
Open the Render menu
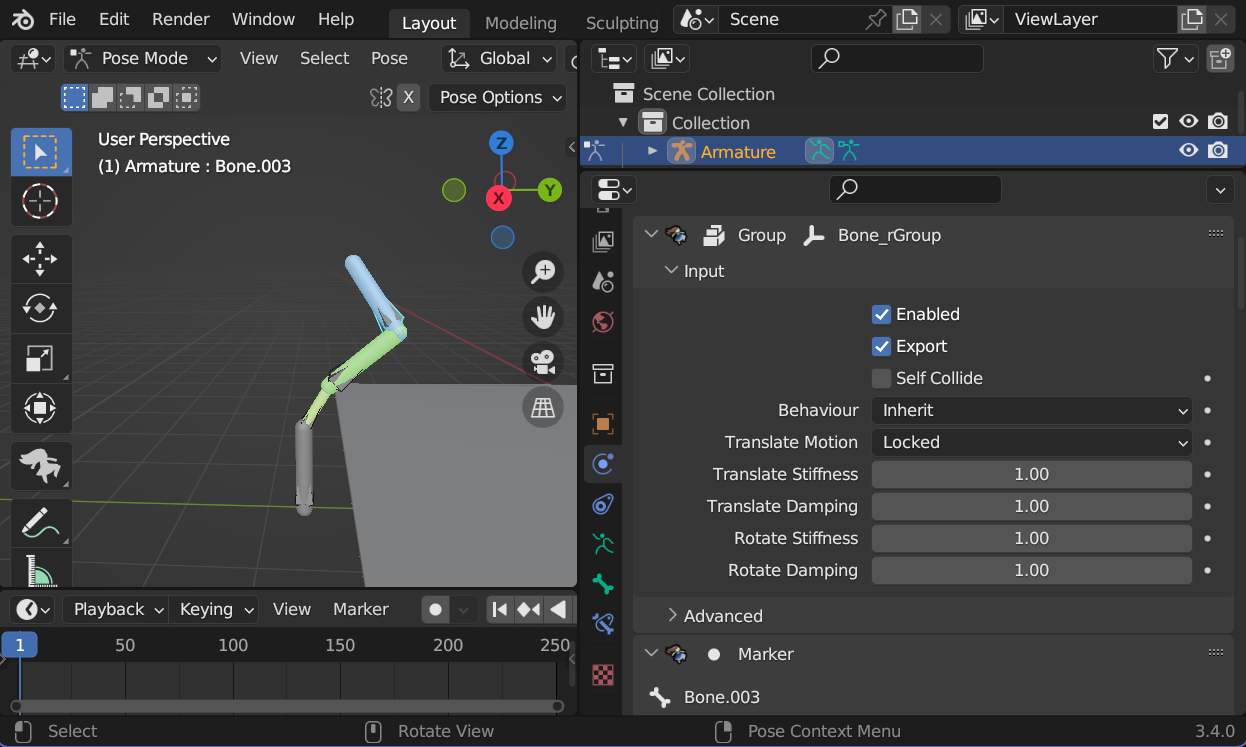coord(180,19)
